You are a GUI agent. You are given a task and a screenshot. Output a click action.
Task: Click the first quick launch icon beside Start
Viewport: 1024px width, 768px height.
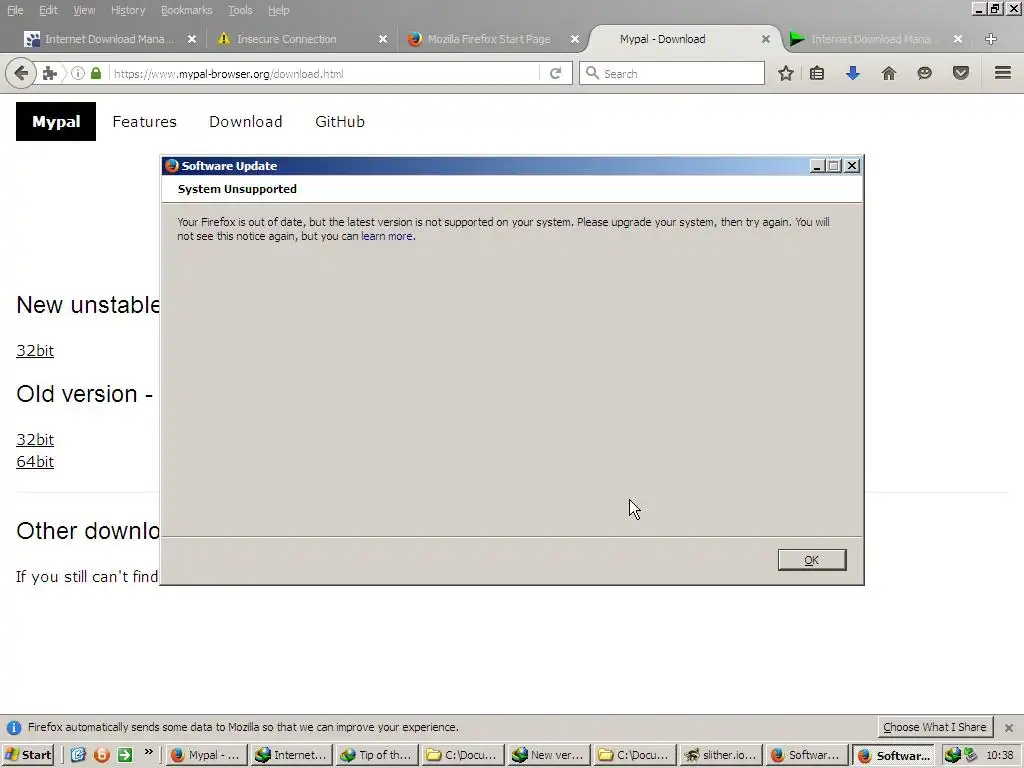[78, 755]
